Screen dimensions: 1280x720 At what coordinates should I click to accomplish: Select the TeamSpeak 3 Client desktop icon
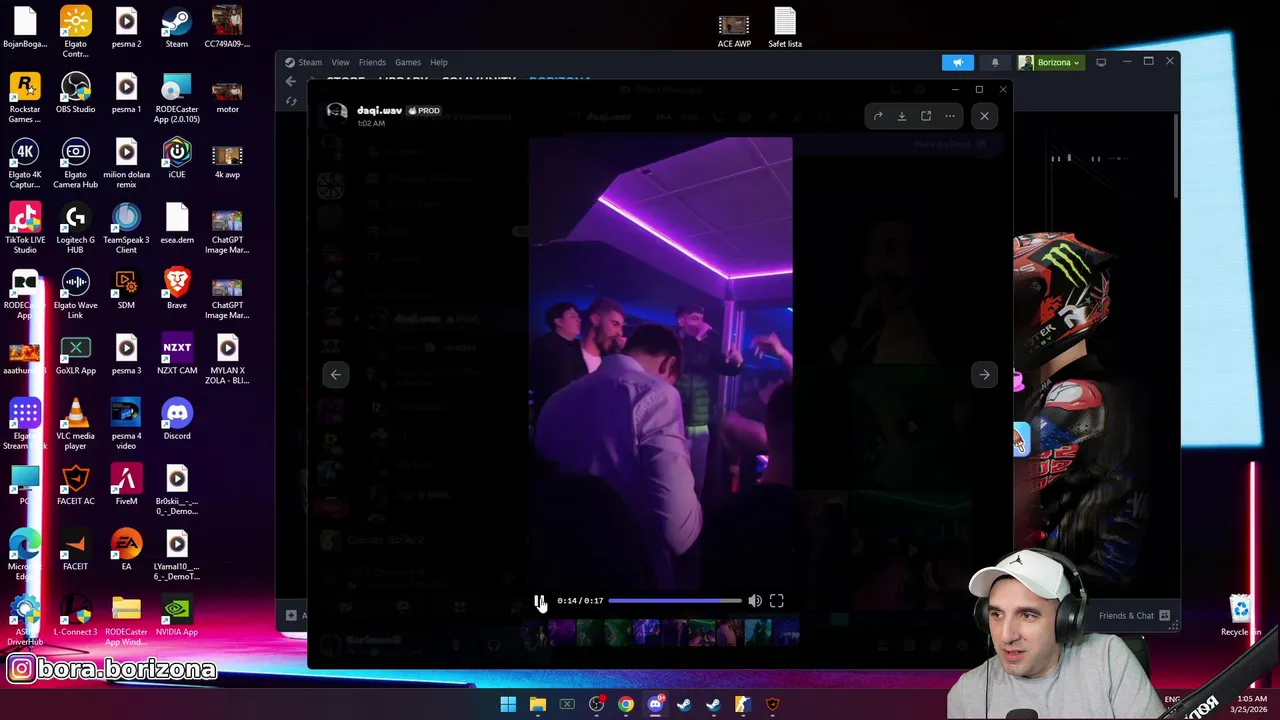pos(126,228)
